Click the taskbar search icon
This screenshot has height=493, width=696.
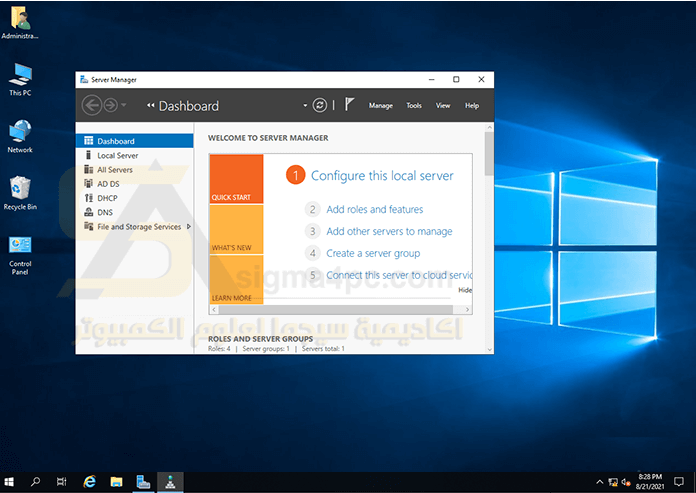click(35, 482)
